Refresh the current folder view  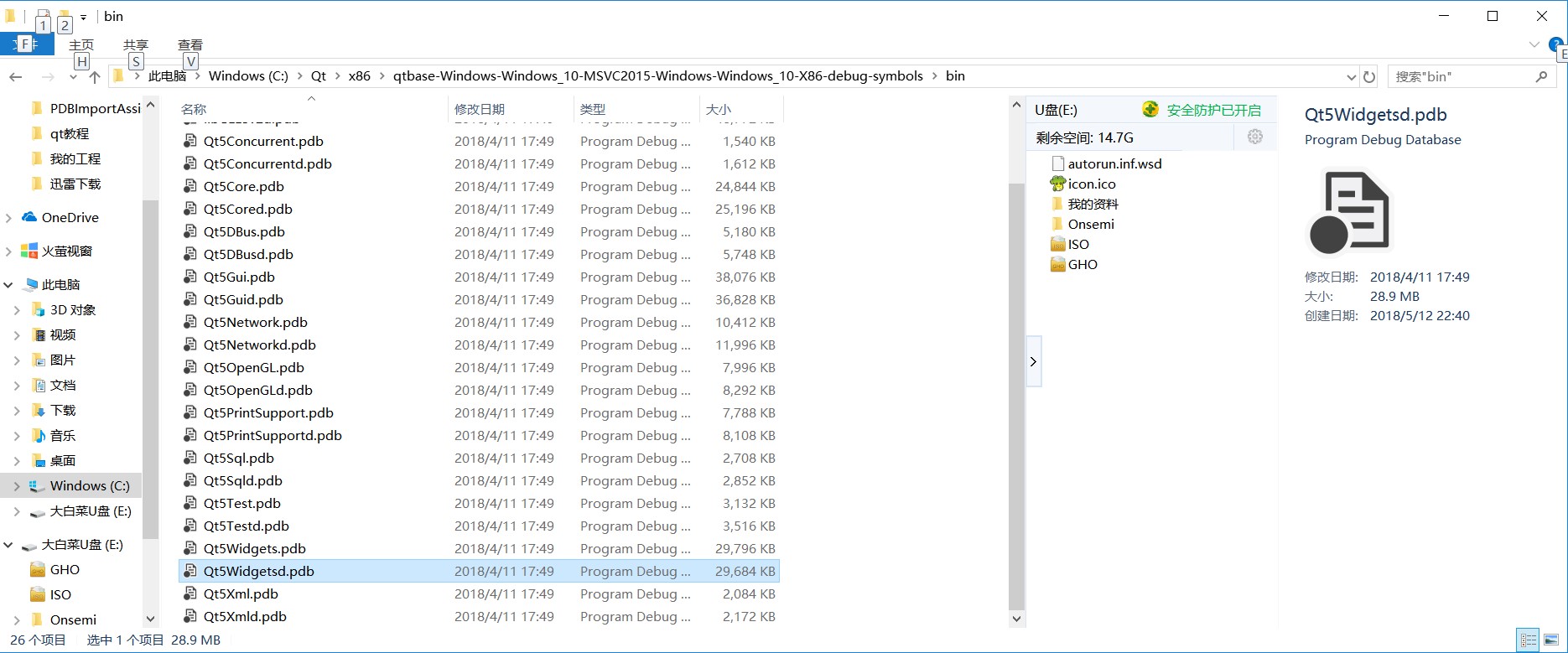point(1369,76)
